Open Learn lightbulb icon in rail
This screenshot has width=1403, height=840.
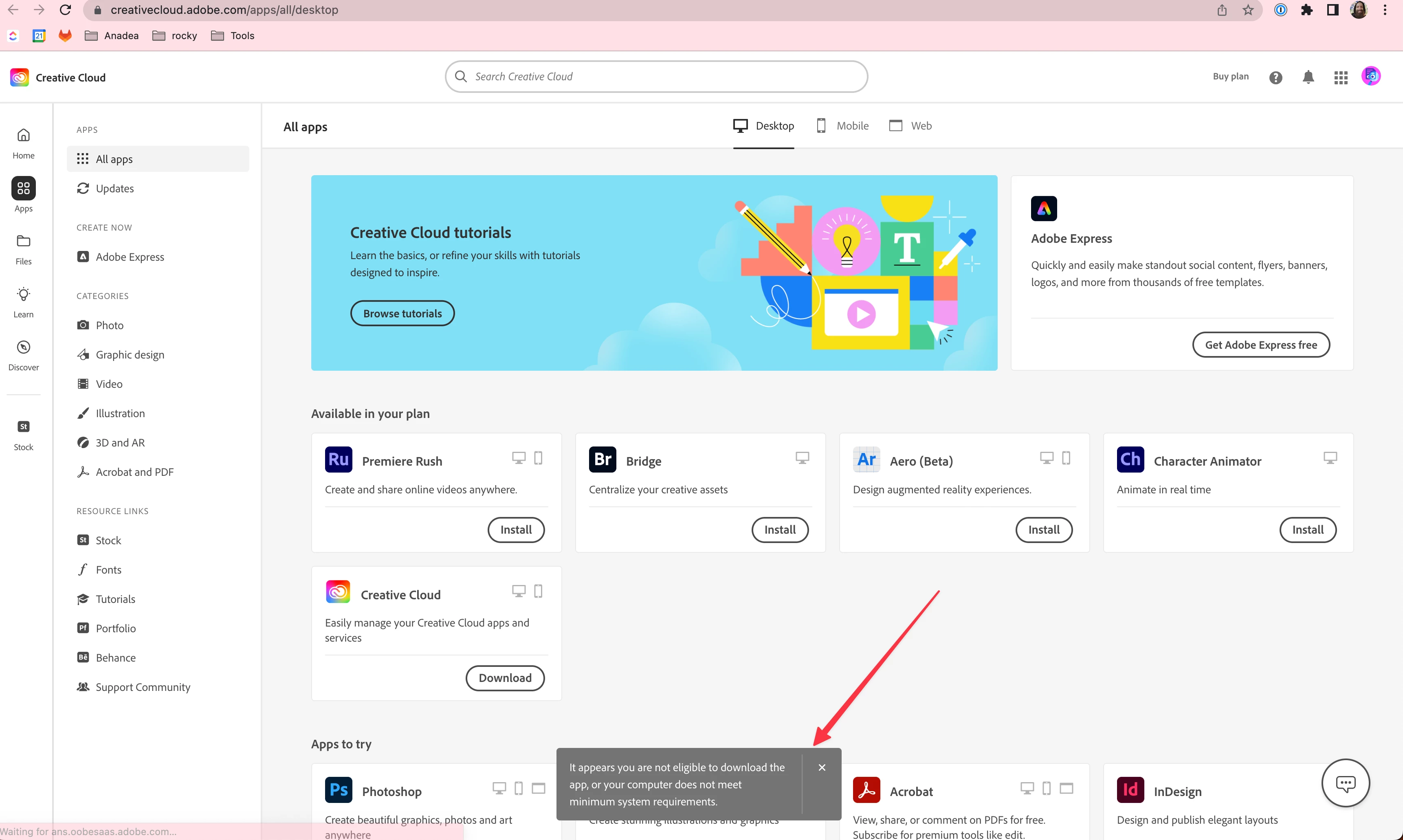(x=23, y=302)
